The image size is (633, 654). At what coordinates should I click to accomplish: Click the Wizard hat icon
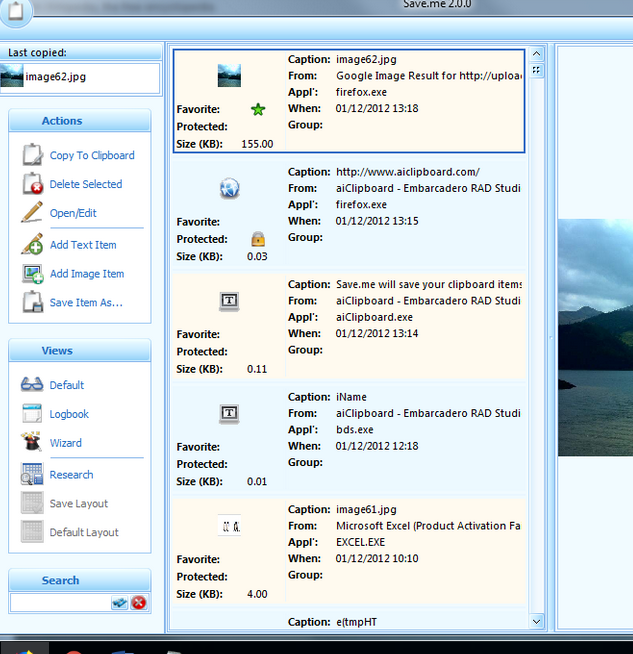click(32, 442)
